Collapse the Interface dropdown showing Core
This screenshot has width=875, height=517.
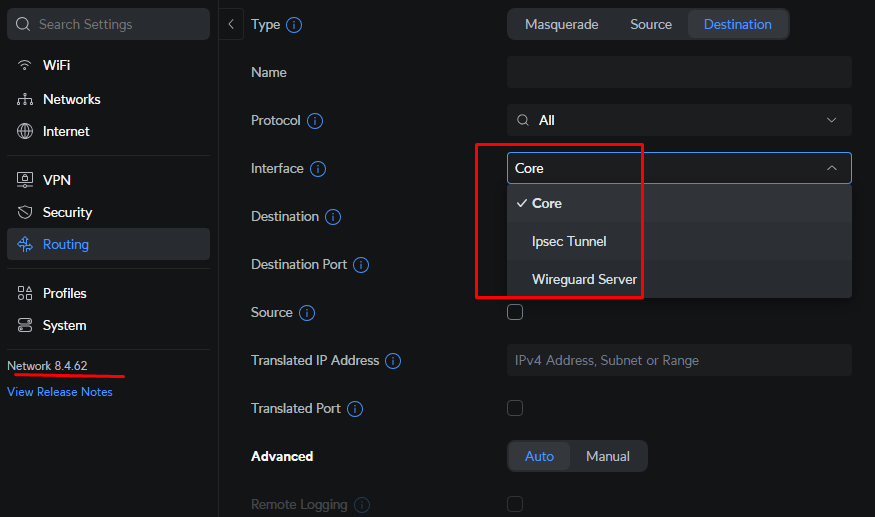pos(679,168)
